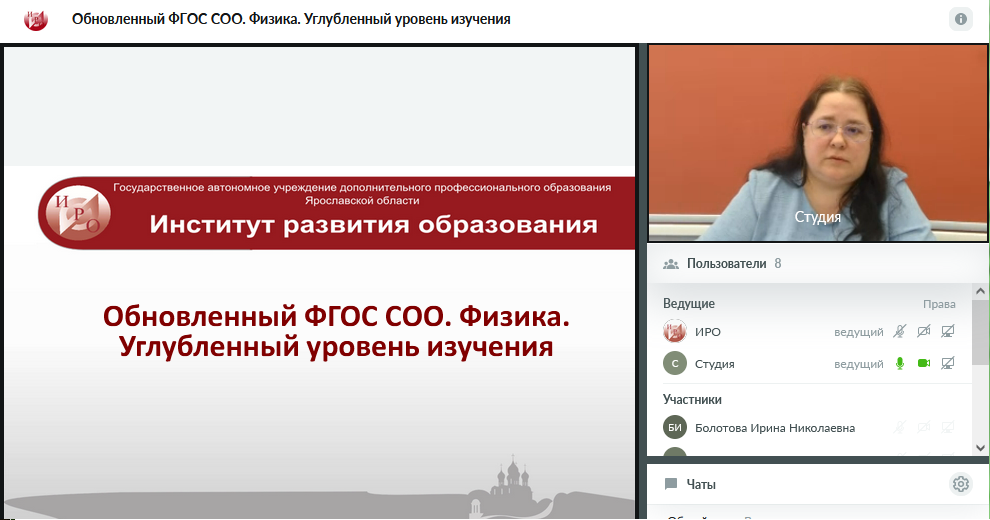Click the БИ participant avatar

674,428
